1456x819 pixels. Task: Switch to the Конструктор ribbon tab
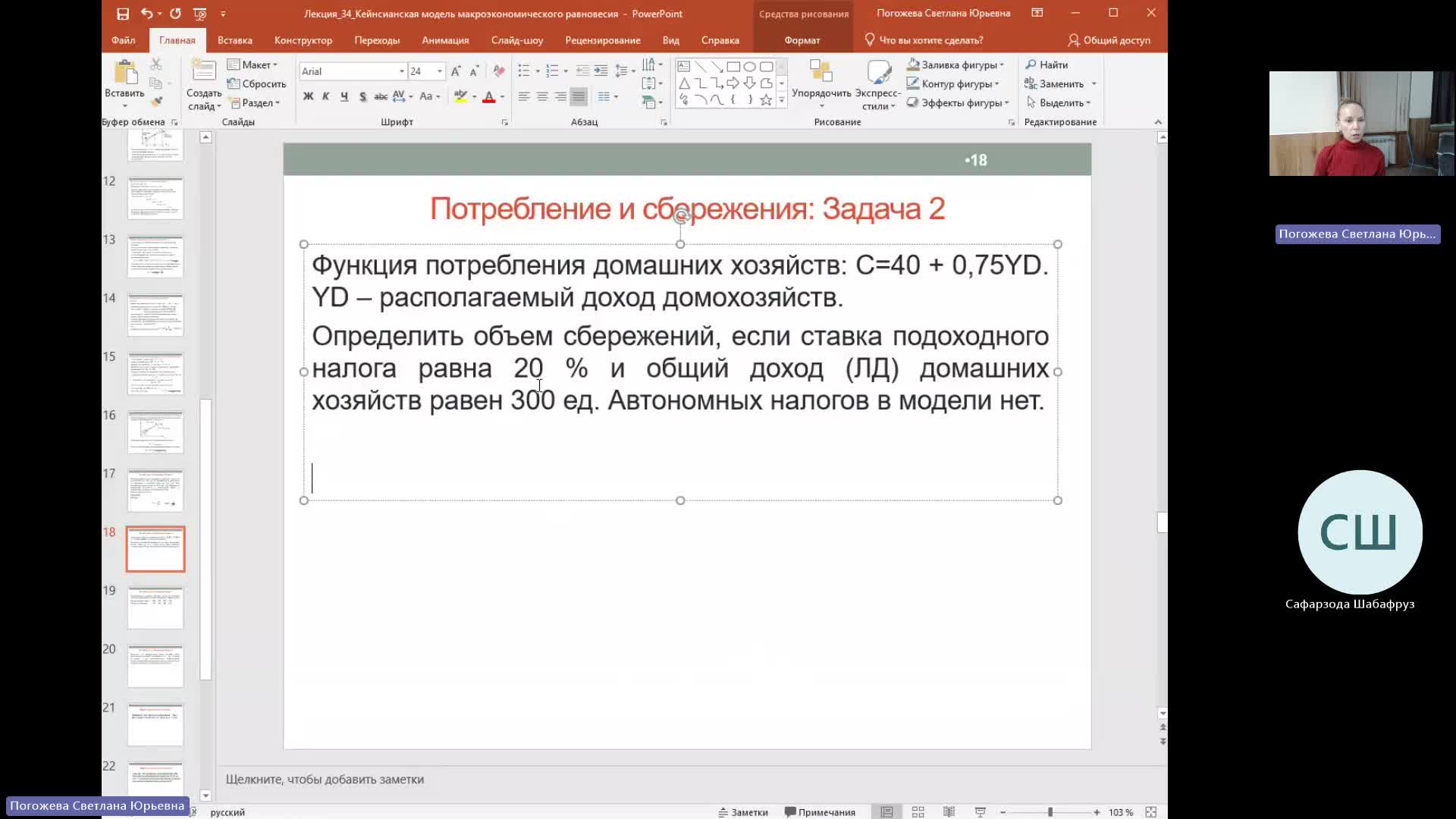[x=303, y=40]
